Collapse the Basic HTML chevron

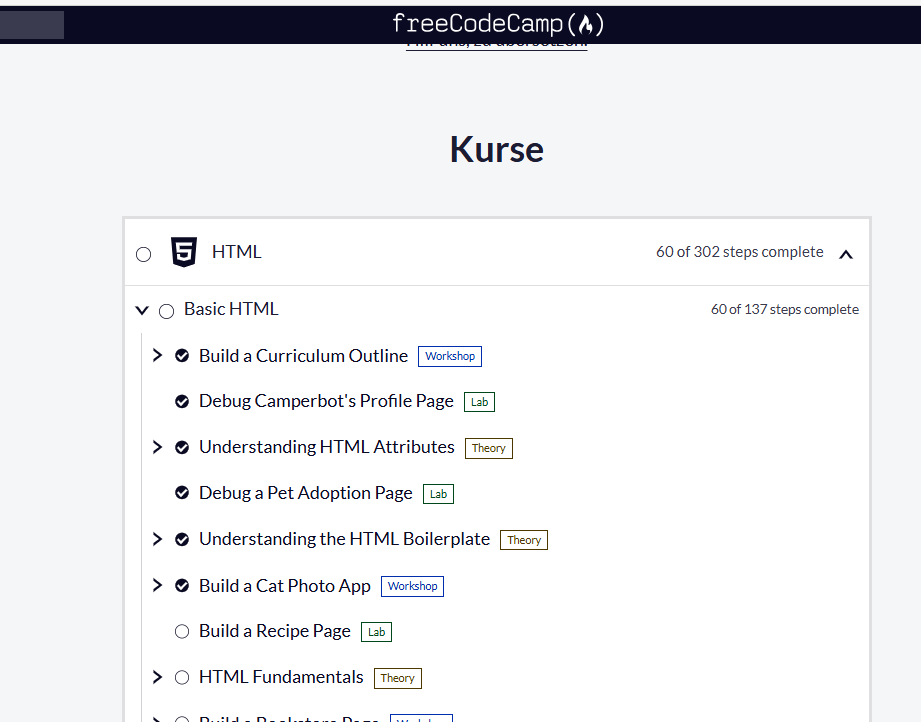coord(142,310)
